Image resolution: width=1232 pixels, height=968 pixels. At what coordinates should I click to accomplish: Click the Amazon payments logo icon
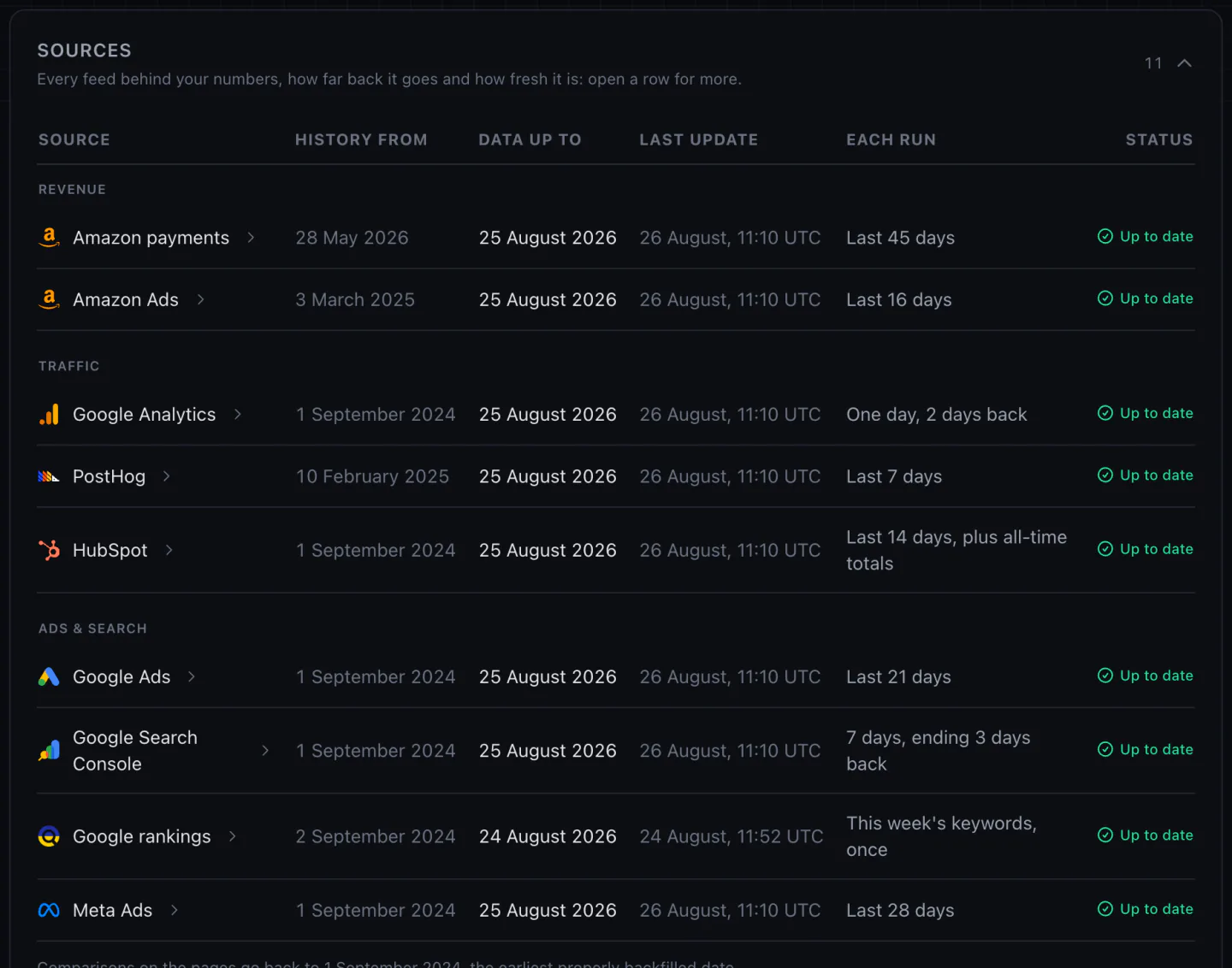pos(49,238)
